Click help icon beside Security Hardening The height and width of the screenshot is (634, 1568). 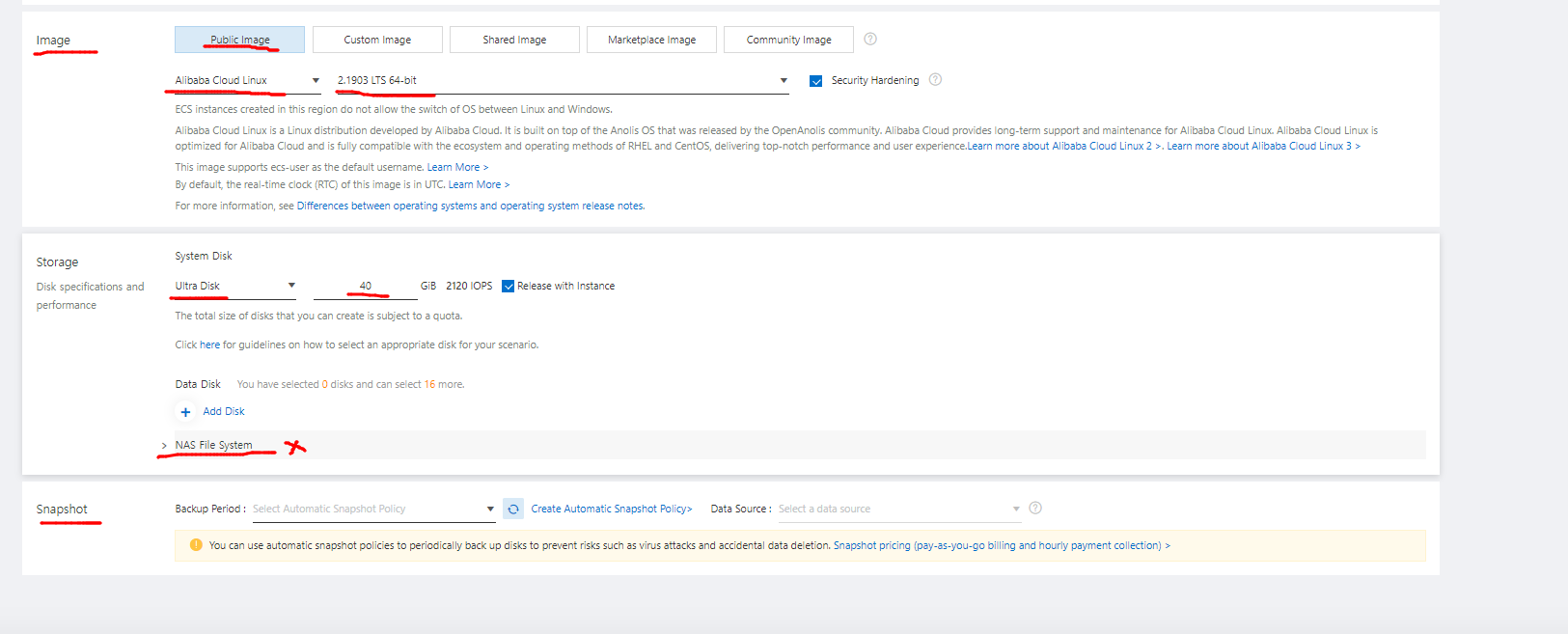click(x=935, y=79)
